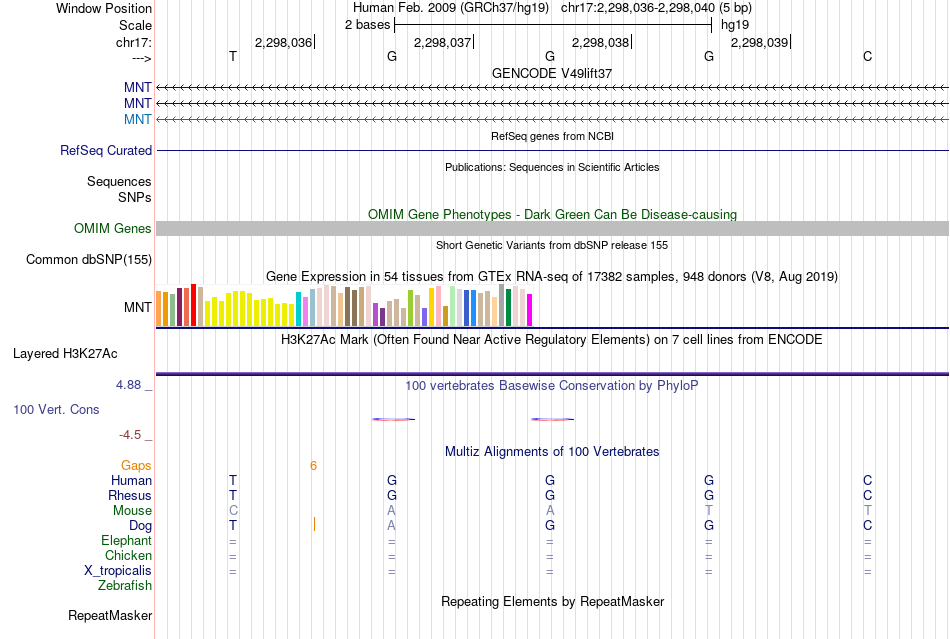950x639 pixels.
Task: Click the cyan bar in GTEx chart
Action: pyautogui.click(x=298, y=309)
